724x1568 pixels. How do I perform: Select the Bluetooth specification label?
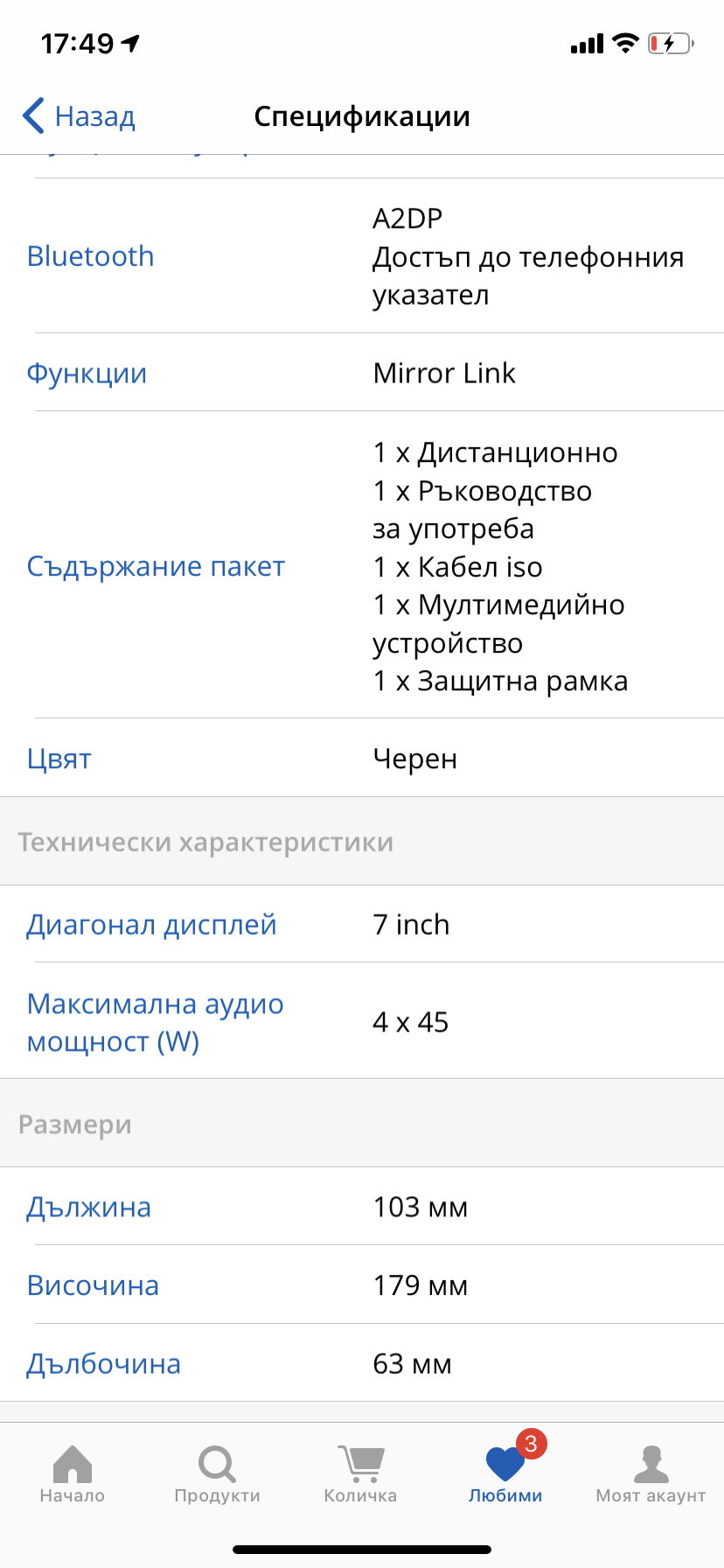tap(91, 256)
